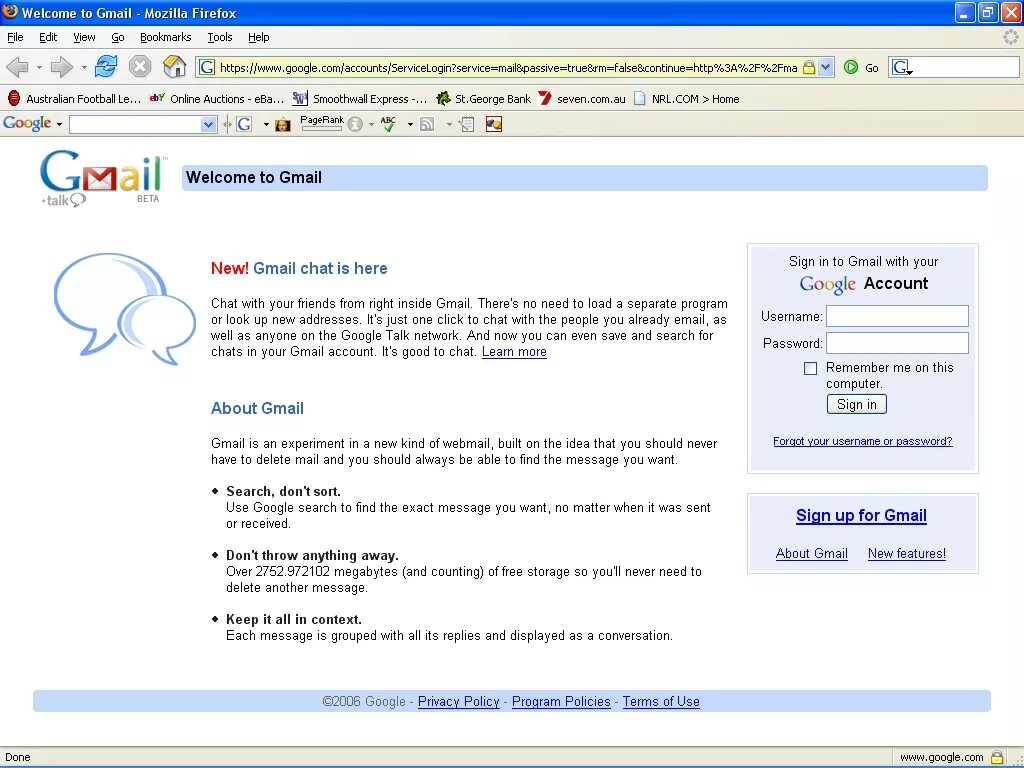
Task: Click the Firefox loading throbber icon
Action: [1010, 37]
